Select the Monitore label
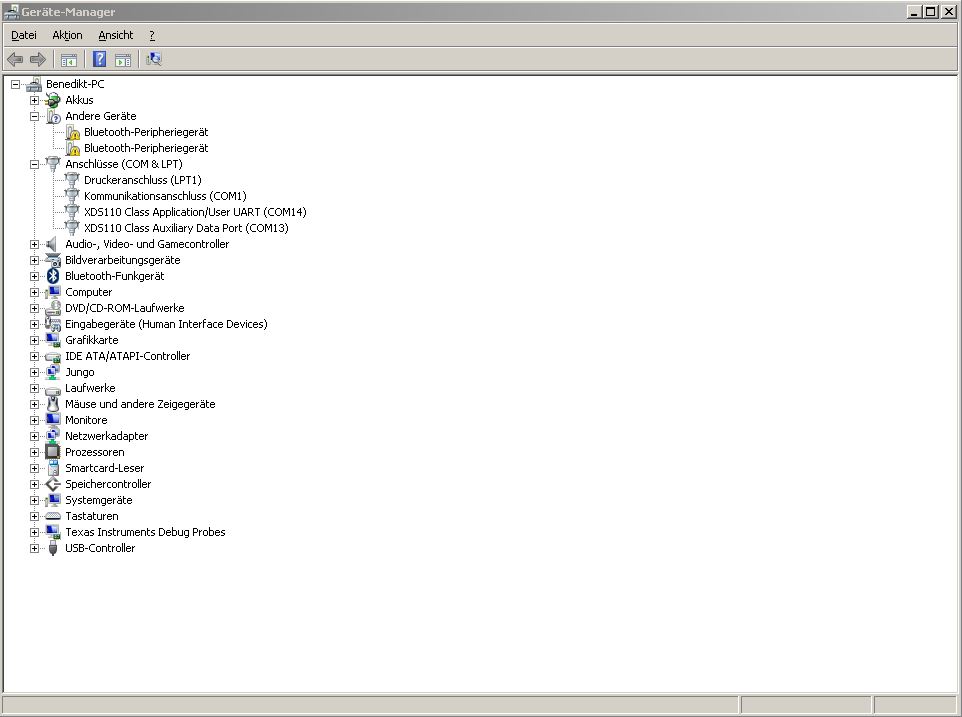The height and width of the screenshot is (717, 962). (x=86, y=420)
